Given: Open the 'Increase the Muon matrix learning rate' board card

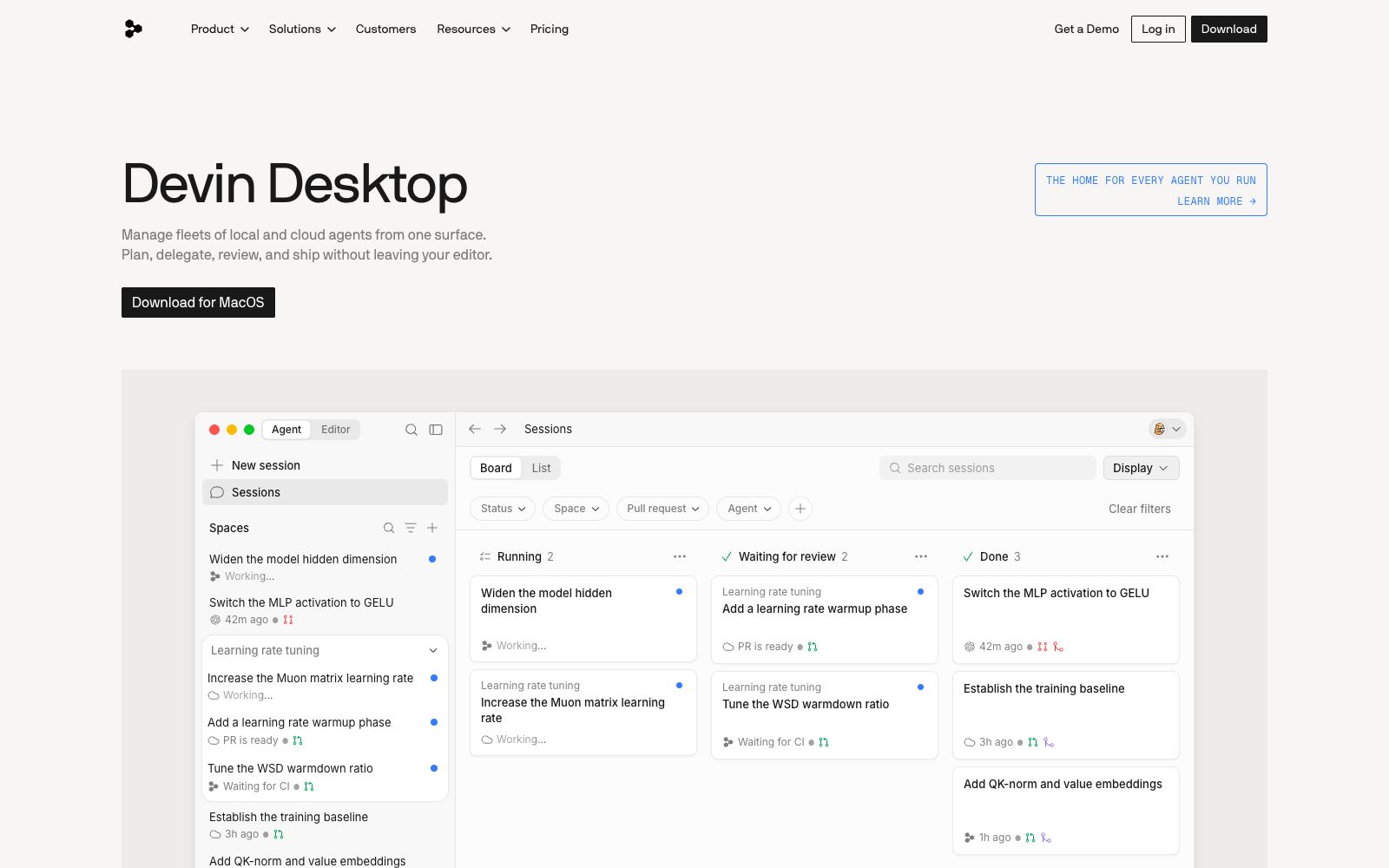Looking at the screenshot, I should point(583,713).
